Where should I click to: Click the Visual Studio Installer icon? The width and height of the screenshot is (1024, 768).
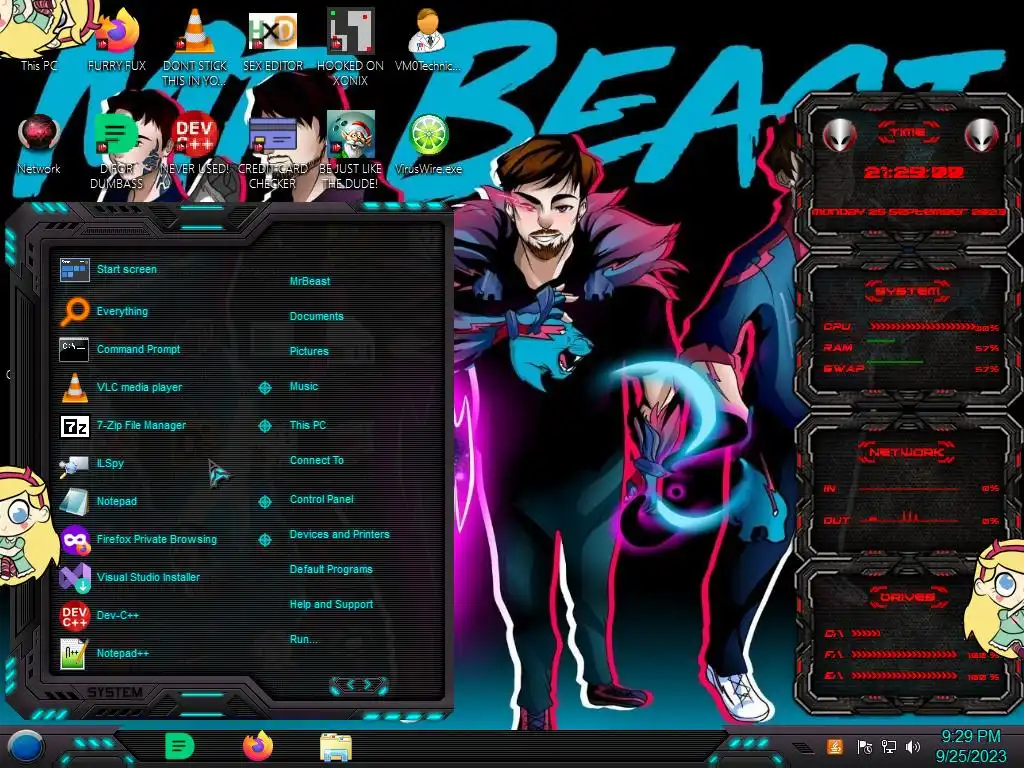tap(74, 577)
